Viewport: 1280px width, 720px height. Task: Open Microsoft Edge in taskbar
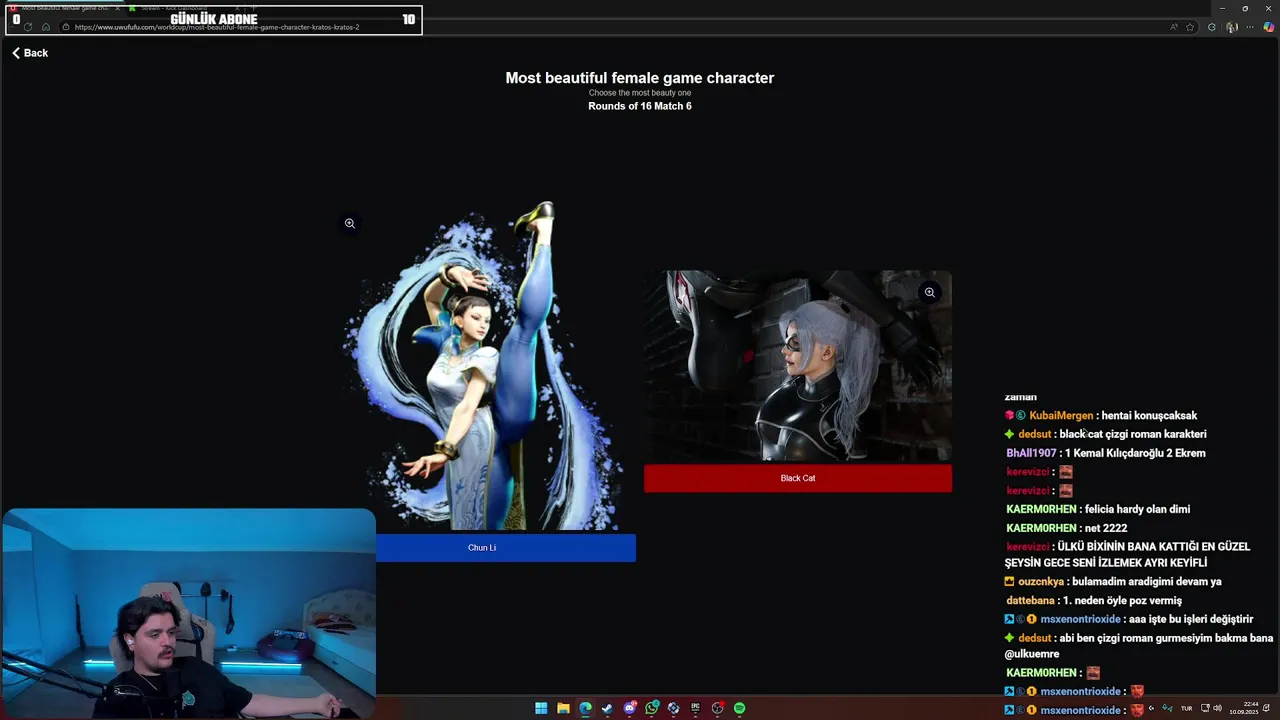point(585,708)
